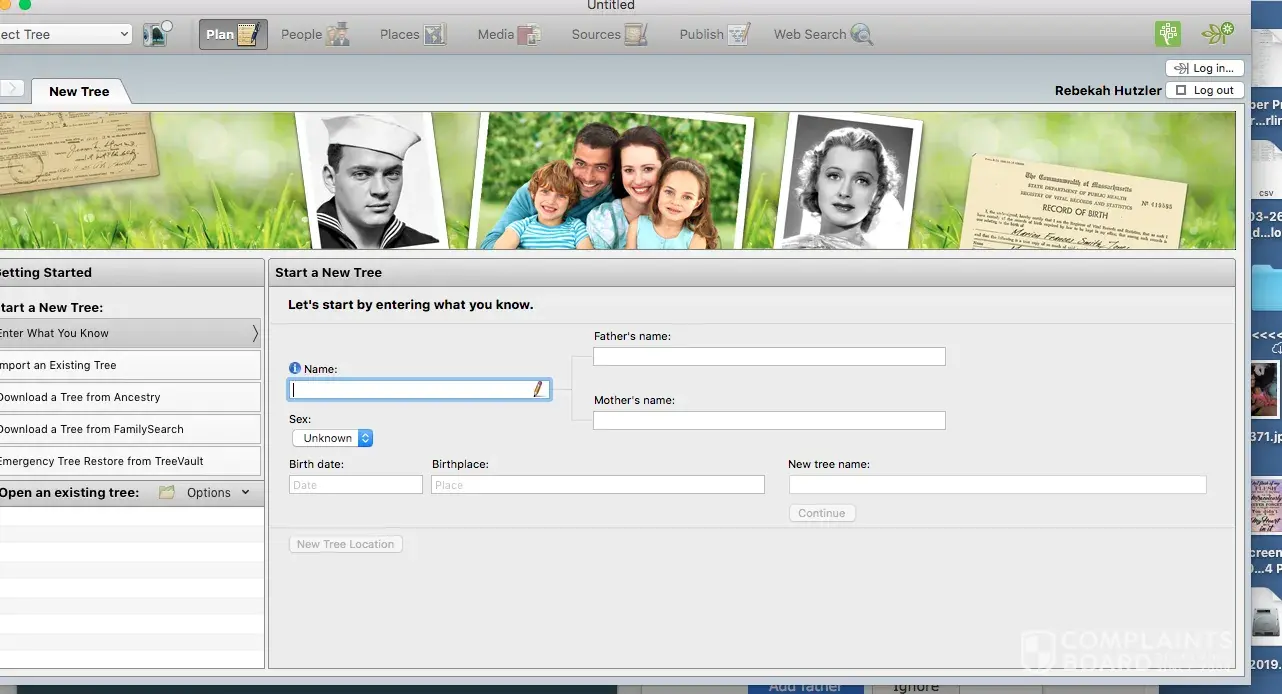Click the Birthplace input field
Viewport: 1282px width, 694px height.
tap(597, 485)
